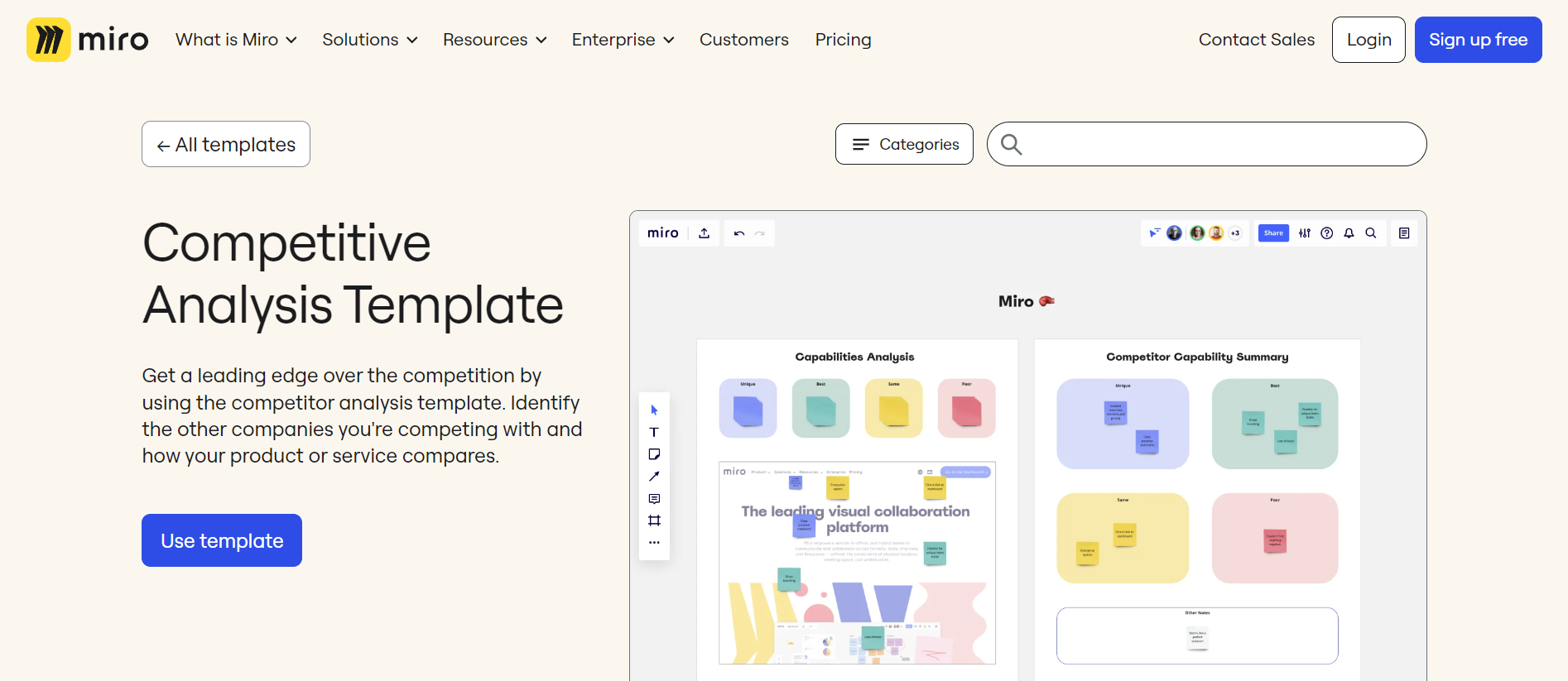The image size is (1568, 681).
Task: Click the Categories list icon
Action: pos(861,144)
